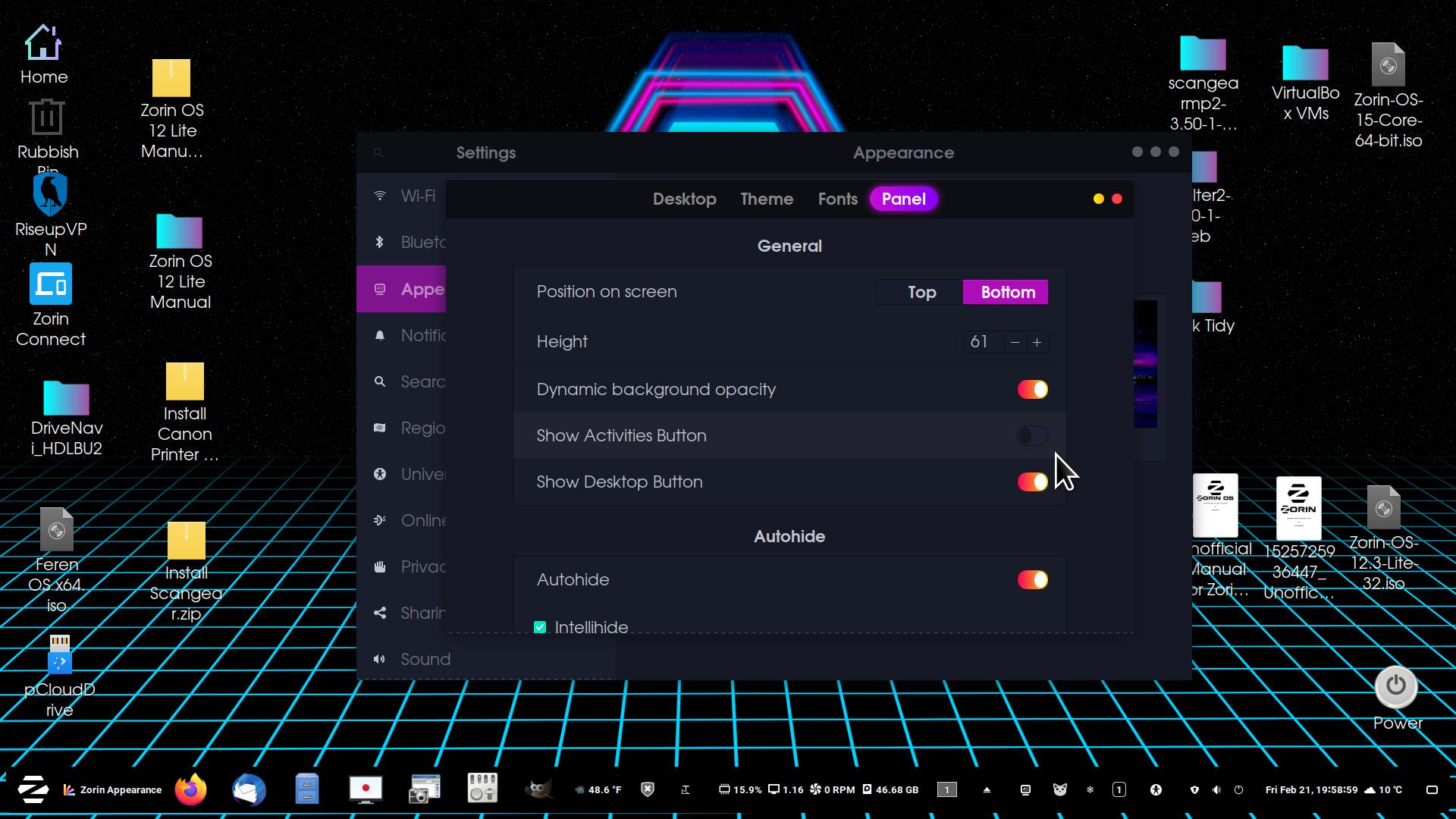Viewport: 1456px width, 819px height.
Task: Open the Zorin start menu
Action: pyautogui.click(x=33, y=789)
